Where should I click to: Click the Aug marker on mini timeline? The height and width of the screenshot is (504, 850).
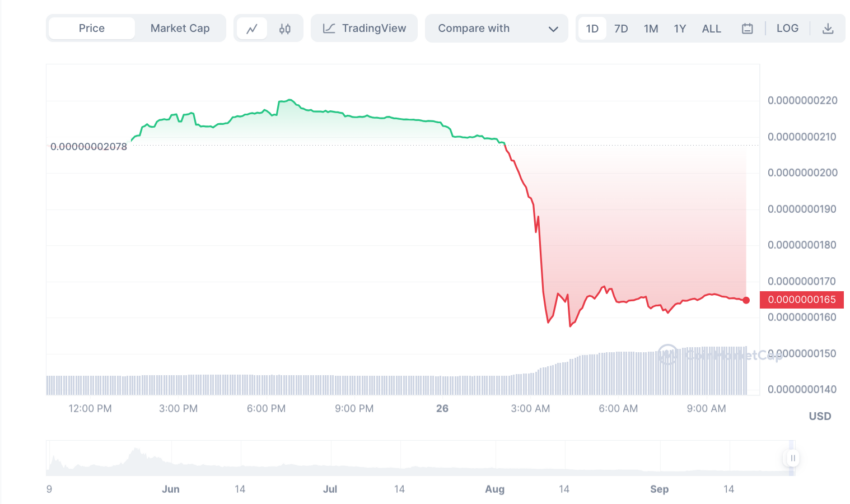click(x=494, y=489)
